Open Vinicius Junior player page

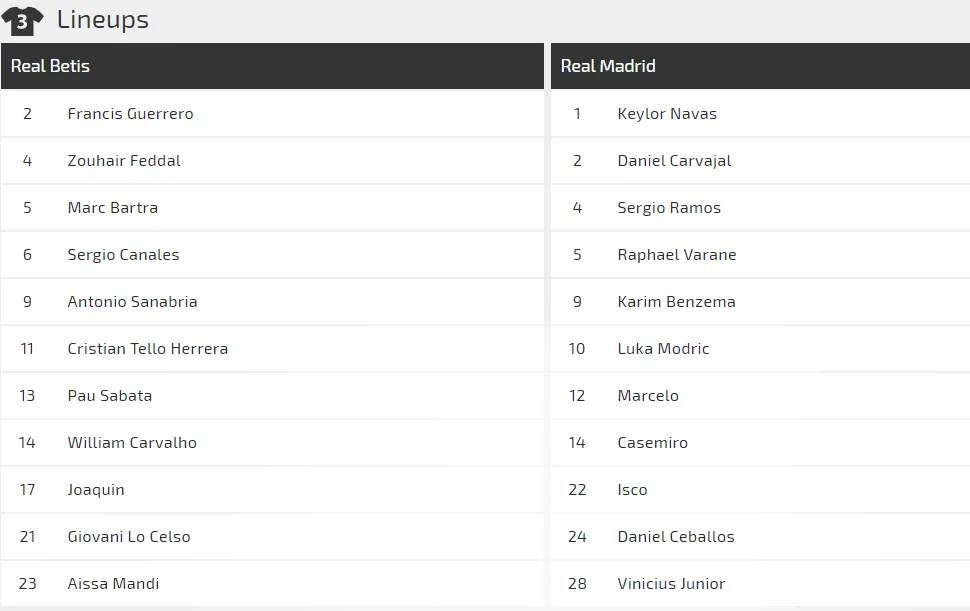pos(672,583)
